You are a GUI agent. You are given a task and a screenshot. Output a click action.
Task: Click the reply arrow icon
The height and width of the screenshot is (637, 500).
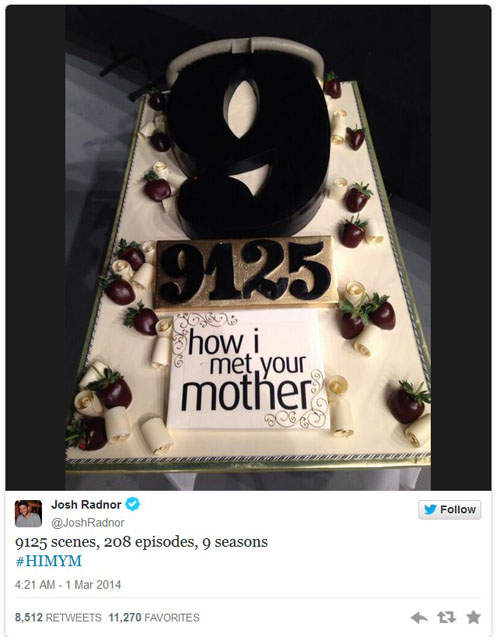[419, 618]
